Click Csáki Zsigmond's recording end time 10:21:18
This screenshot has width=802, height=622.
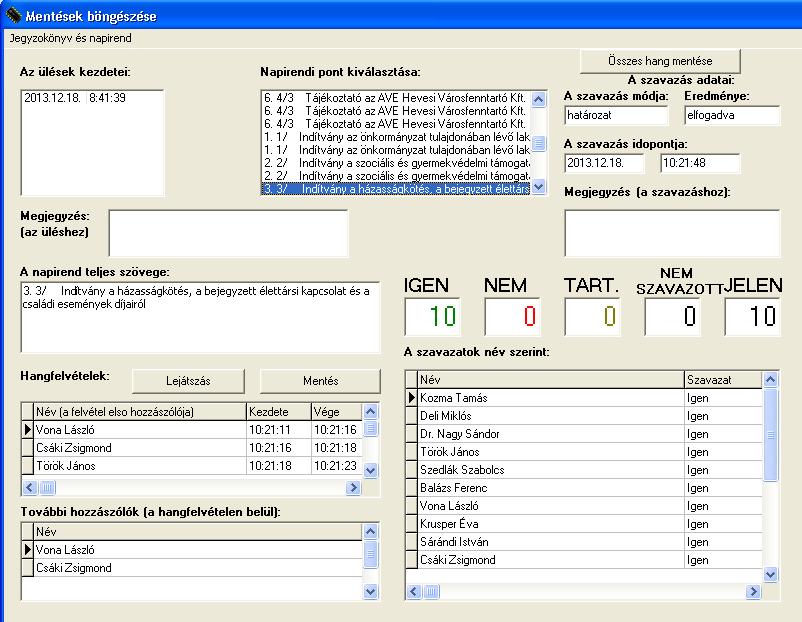pyautogui.click(x=337, y=448)
